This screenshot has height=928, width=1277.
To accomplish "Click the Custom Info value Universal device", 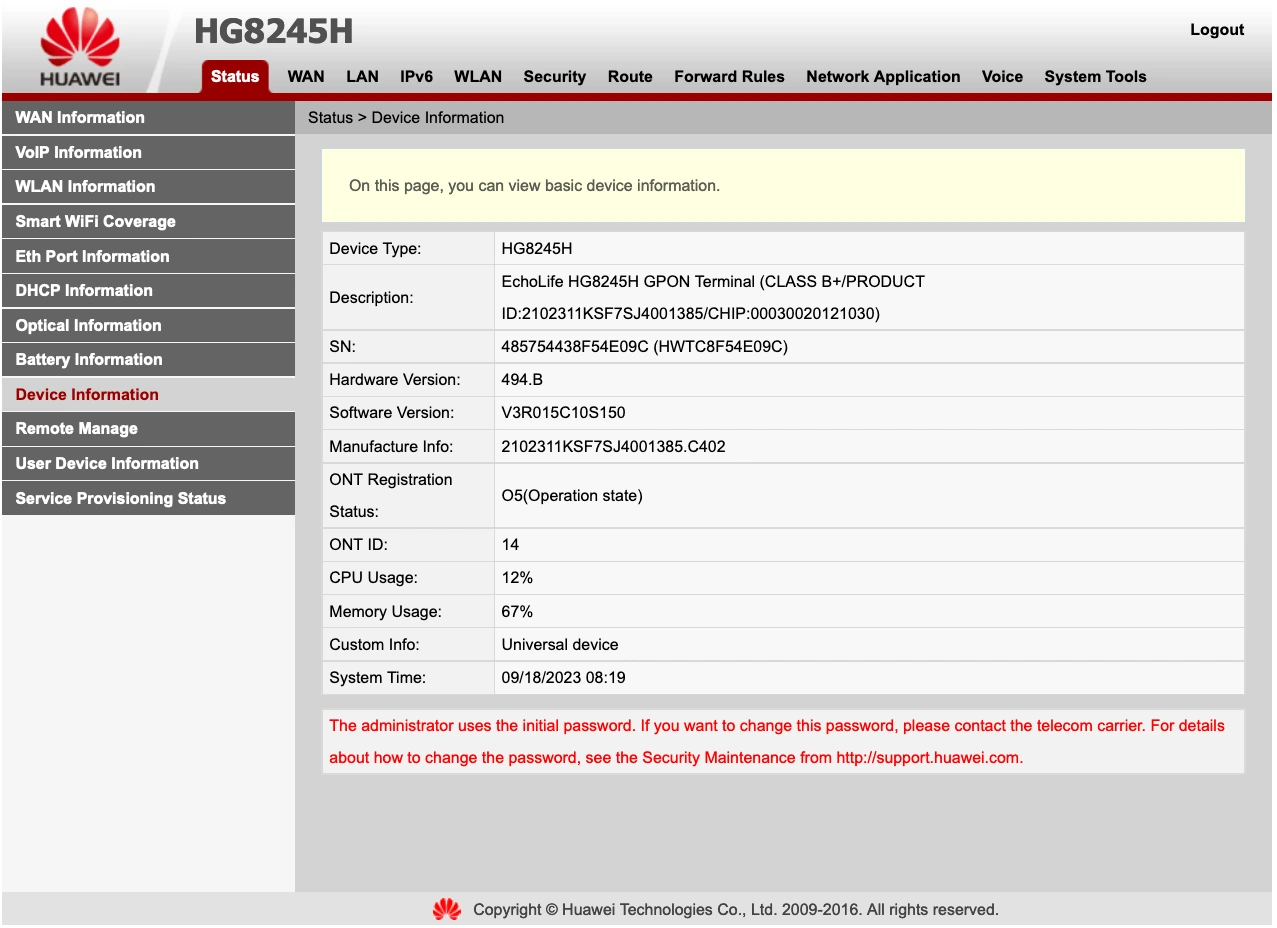I will (x=560, y=645).
